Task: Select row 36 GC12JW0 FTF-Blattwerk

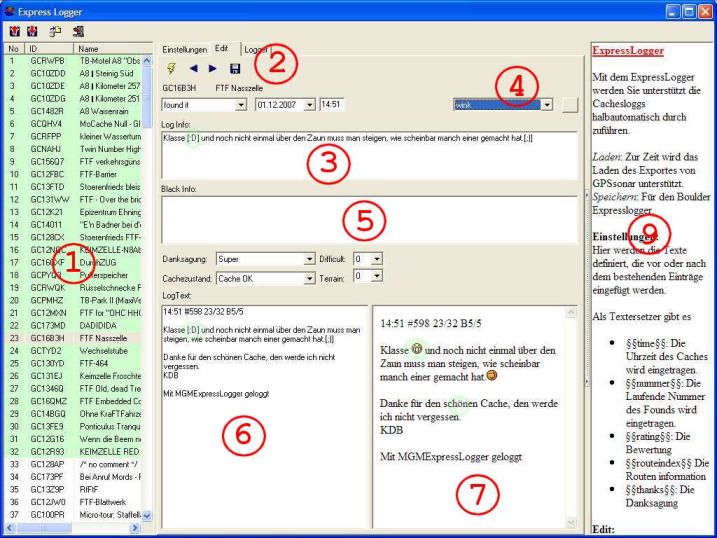Action: (73, 502)
